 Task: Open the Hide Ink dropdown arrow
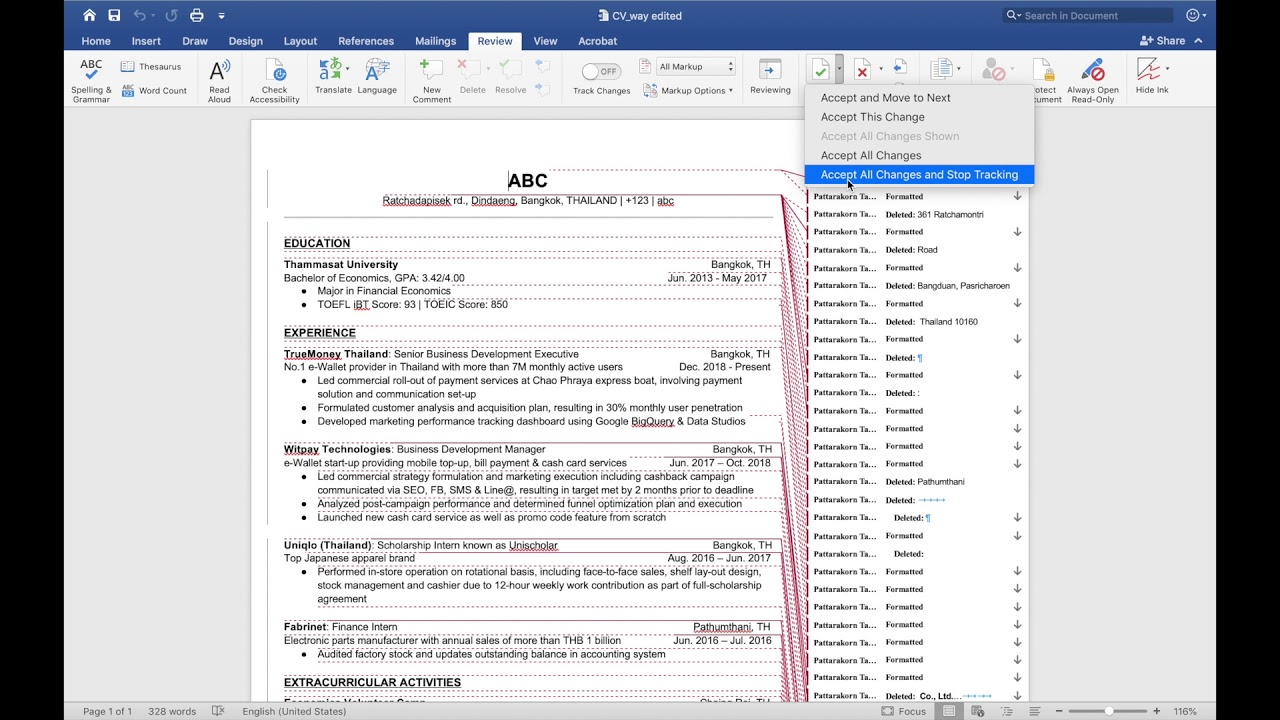(x=1166, y=68)
